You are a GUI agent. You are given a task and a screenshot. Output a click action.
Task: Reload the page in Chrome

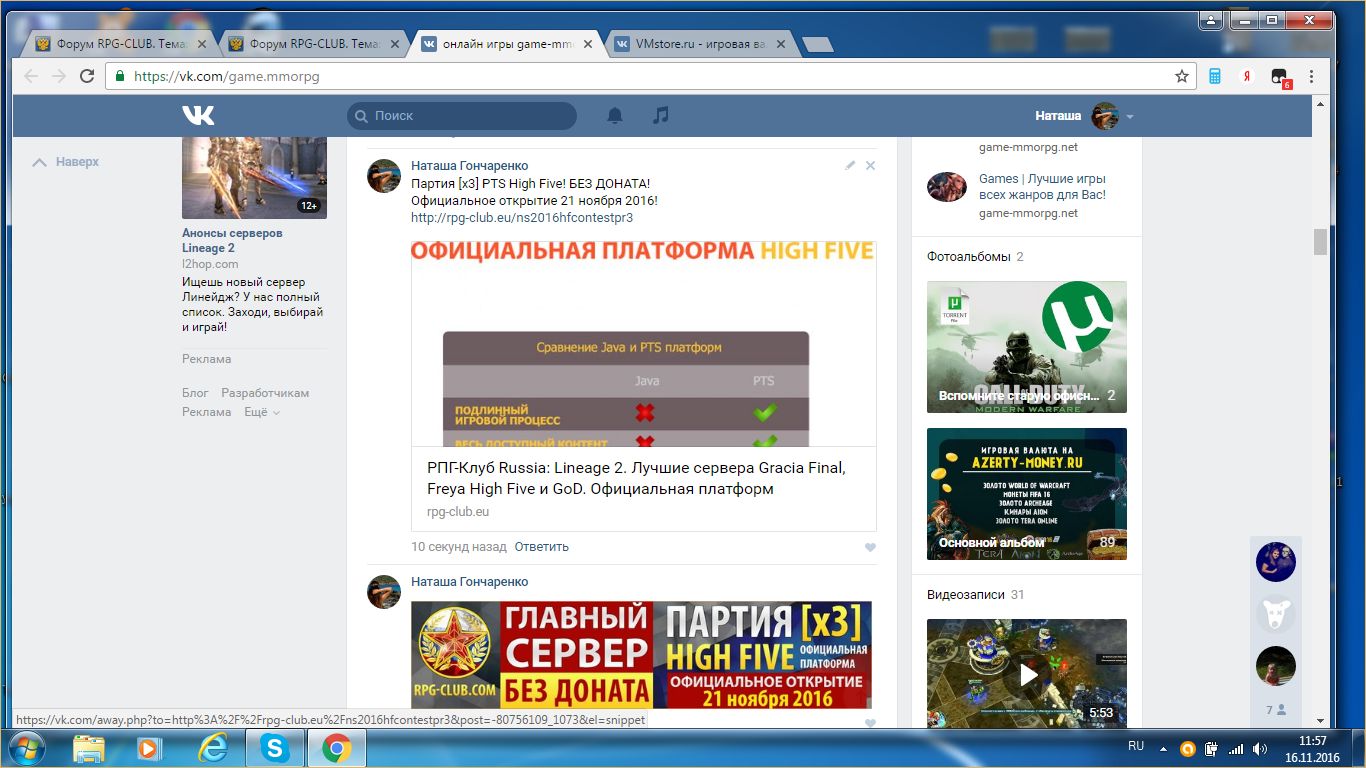click(x=87, y=76)
